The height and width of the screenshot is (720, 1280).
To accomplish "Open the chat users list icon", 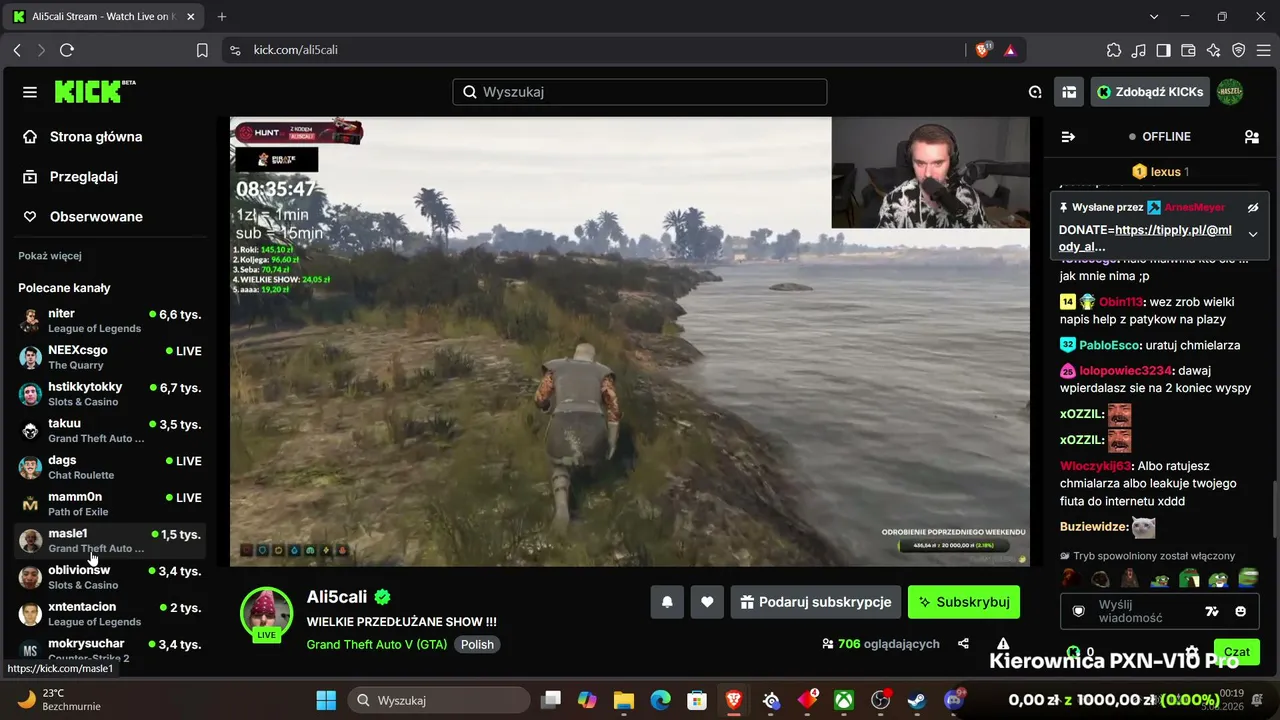I will [1251, 137].
